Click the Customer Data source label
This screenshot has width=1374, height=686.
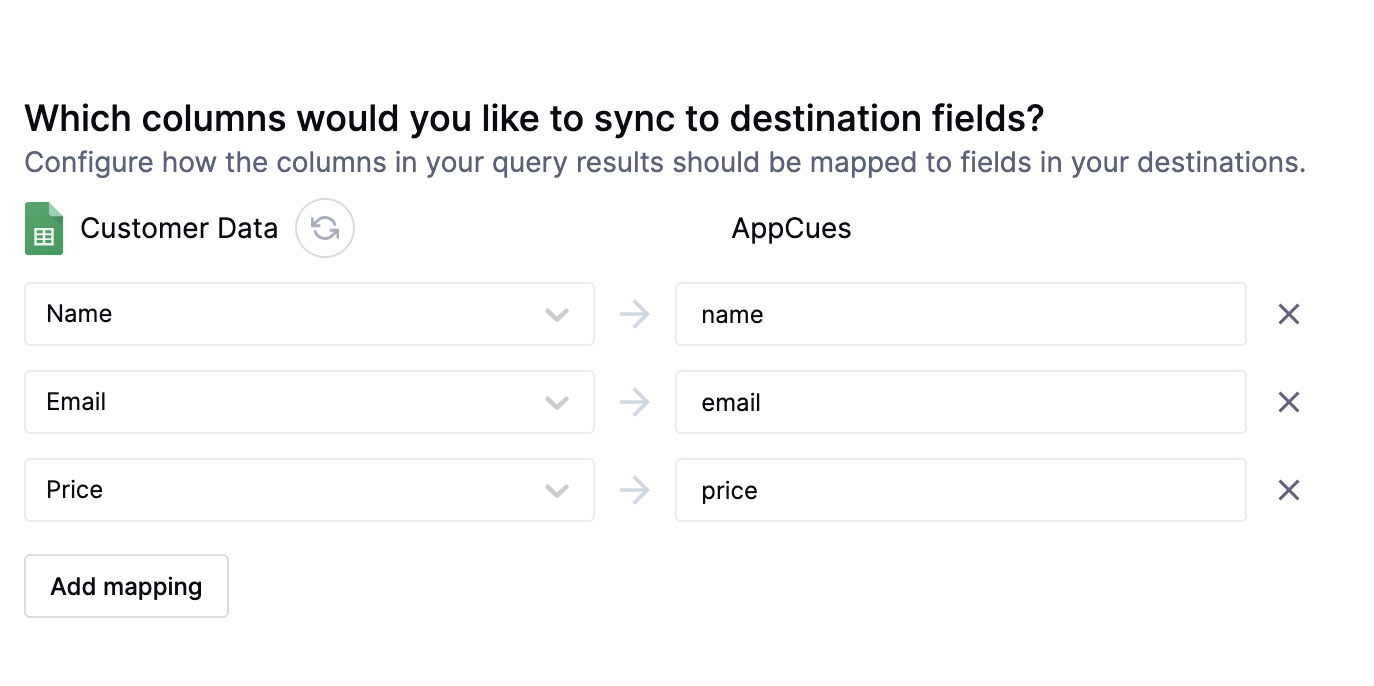179,229
